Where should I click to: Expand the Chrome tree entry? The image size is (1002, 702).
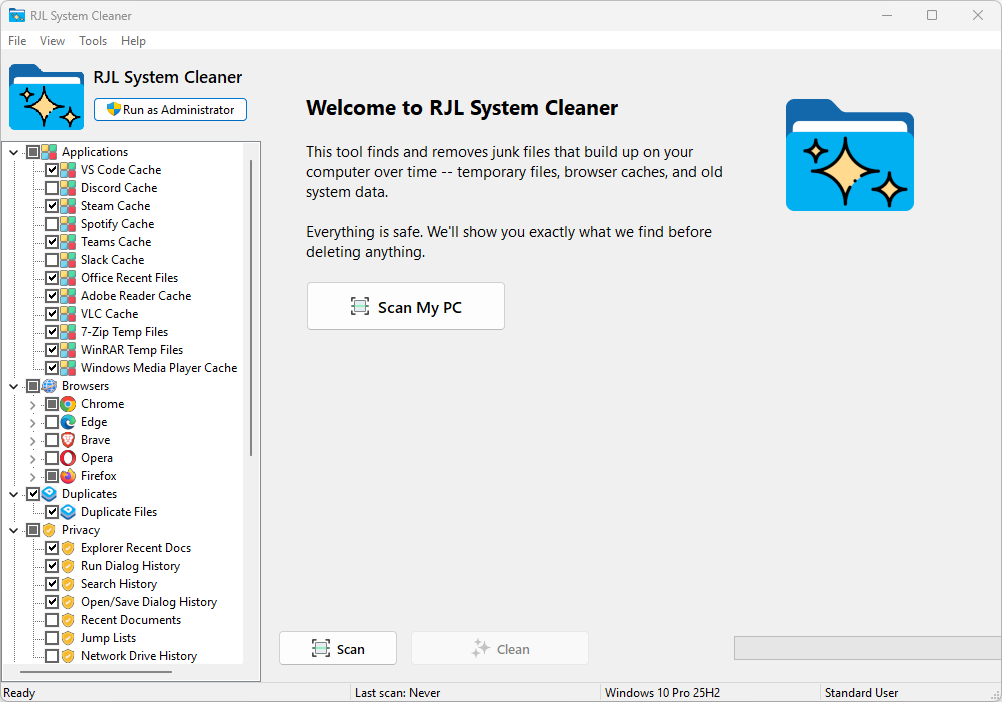click(x=32, y=404)
